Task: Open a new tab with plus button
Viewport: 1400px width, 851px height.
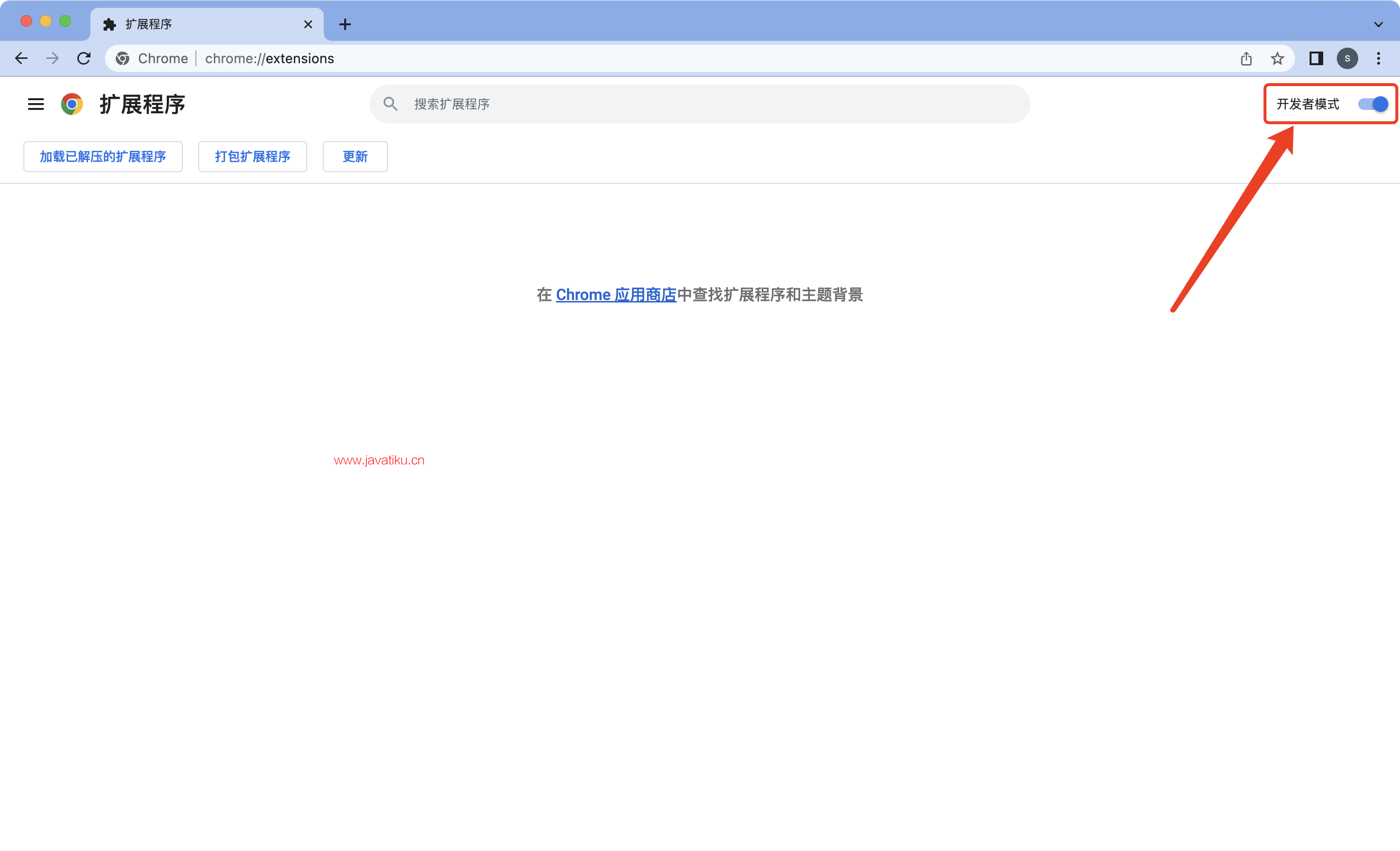Action: (345, 24)
